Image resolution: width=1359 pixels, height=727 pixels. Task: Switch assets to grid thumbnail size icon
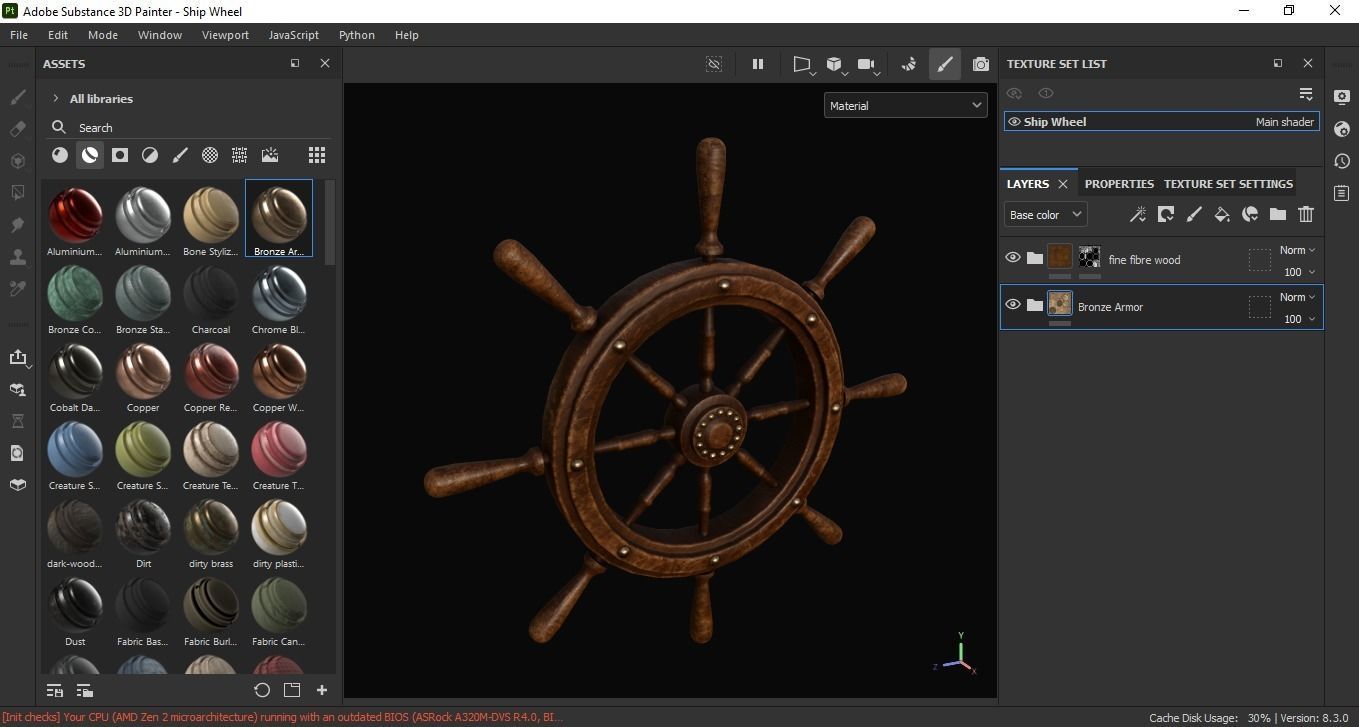317,155
